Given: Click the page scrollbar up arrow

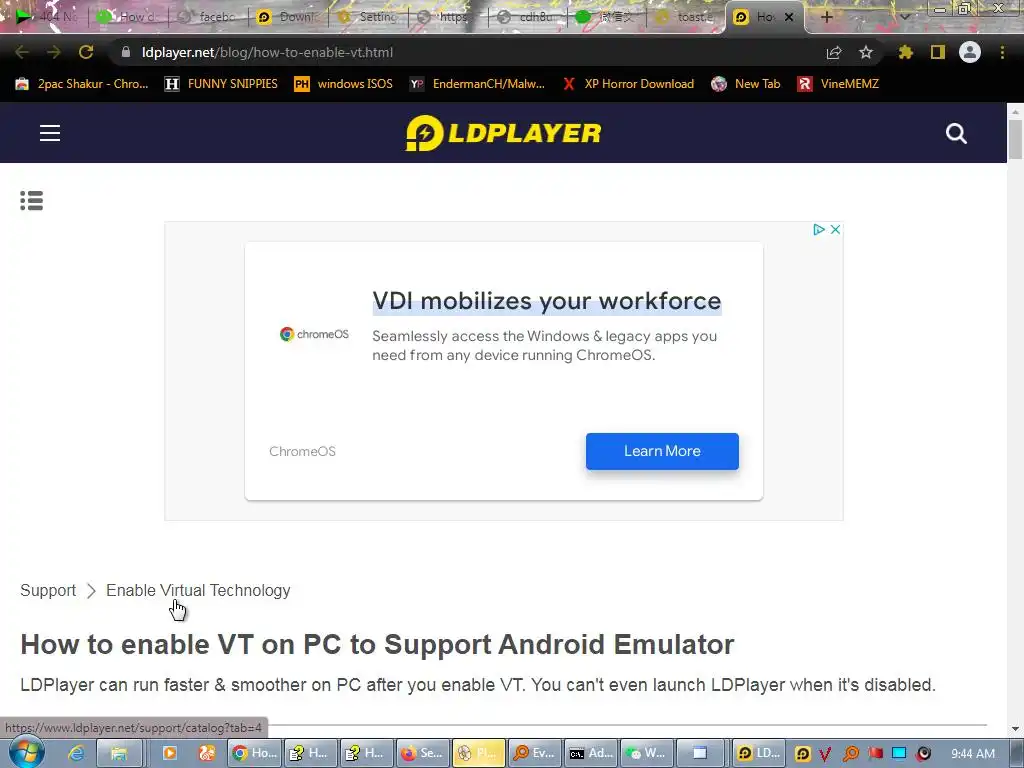Looking at the screenshot, I should pyautogui.click(x=1015, y=112).
